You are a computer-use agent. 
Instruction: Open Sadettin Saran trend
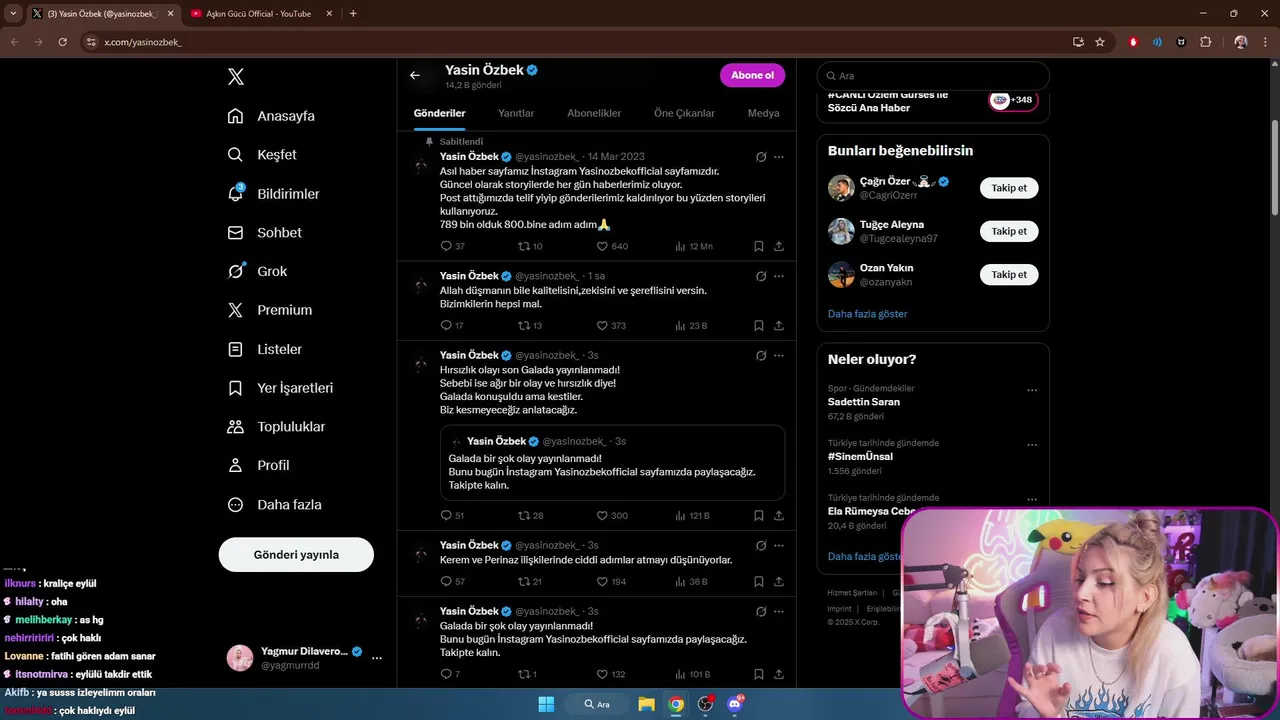click(x=864, y=402)
